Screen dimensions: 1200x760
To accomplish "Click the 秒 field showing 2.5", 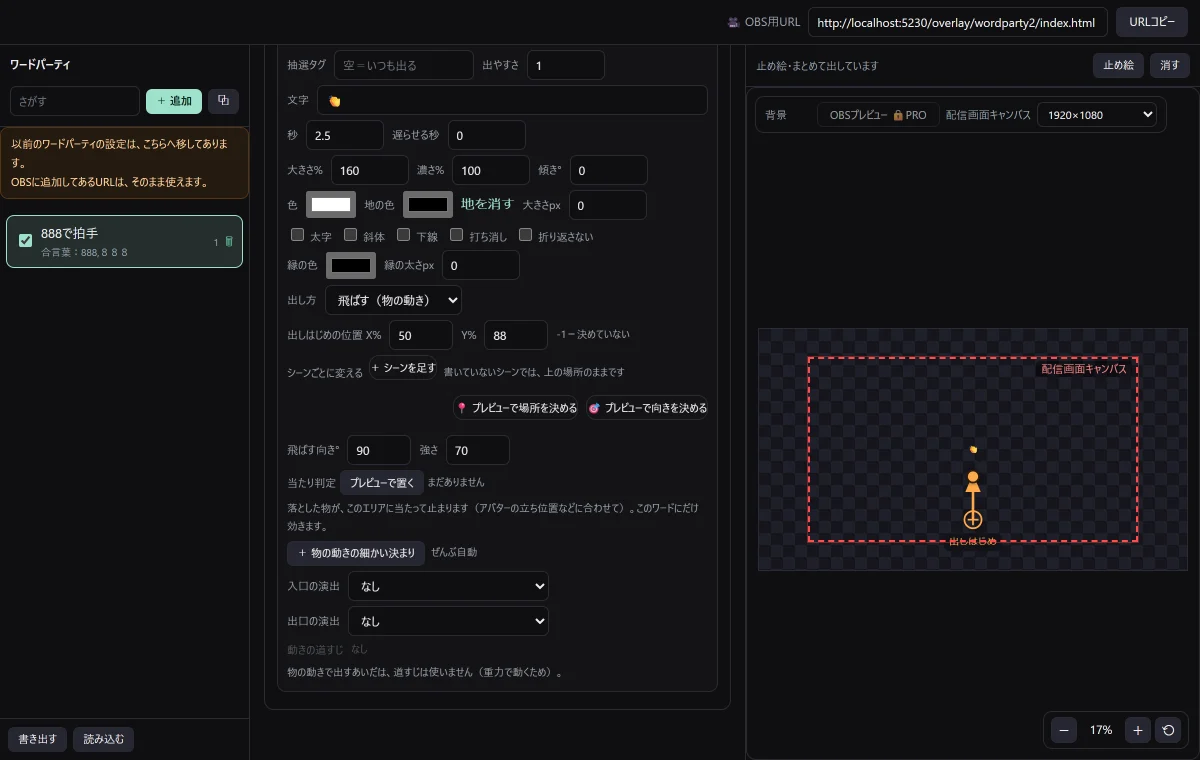I will [x=345, y=135].
